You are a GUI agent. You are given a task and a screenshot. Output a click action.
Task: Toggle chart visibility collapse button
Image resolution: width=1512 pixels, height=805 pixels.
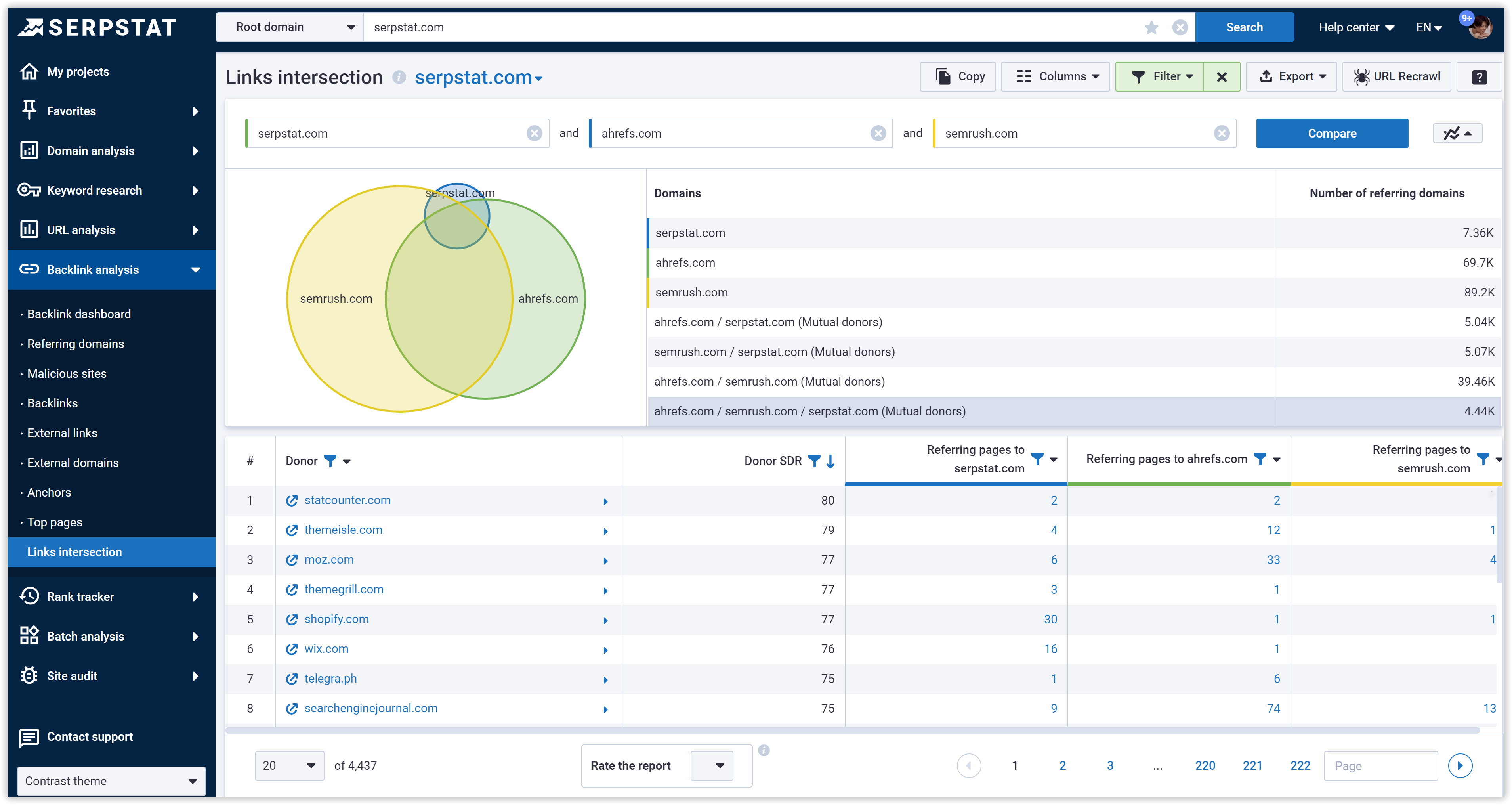pyautogui.click(x=1457, y=133)
